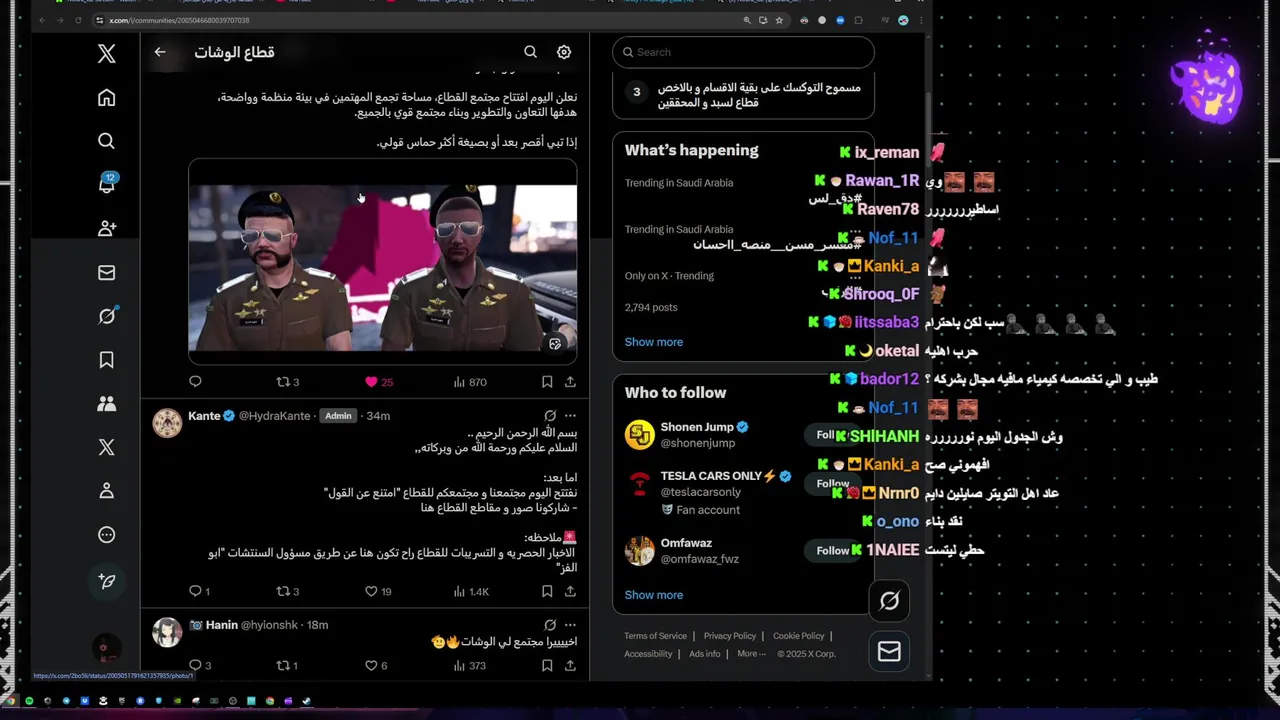Open Ads info footer link
1280x720 pixels.
tap(705, 654)
